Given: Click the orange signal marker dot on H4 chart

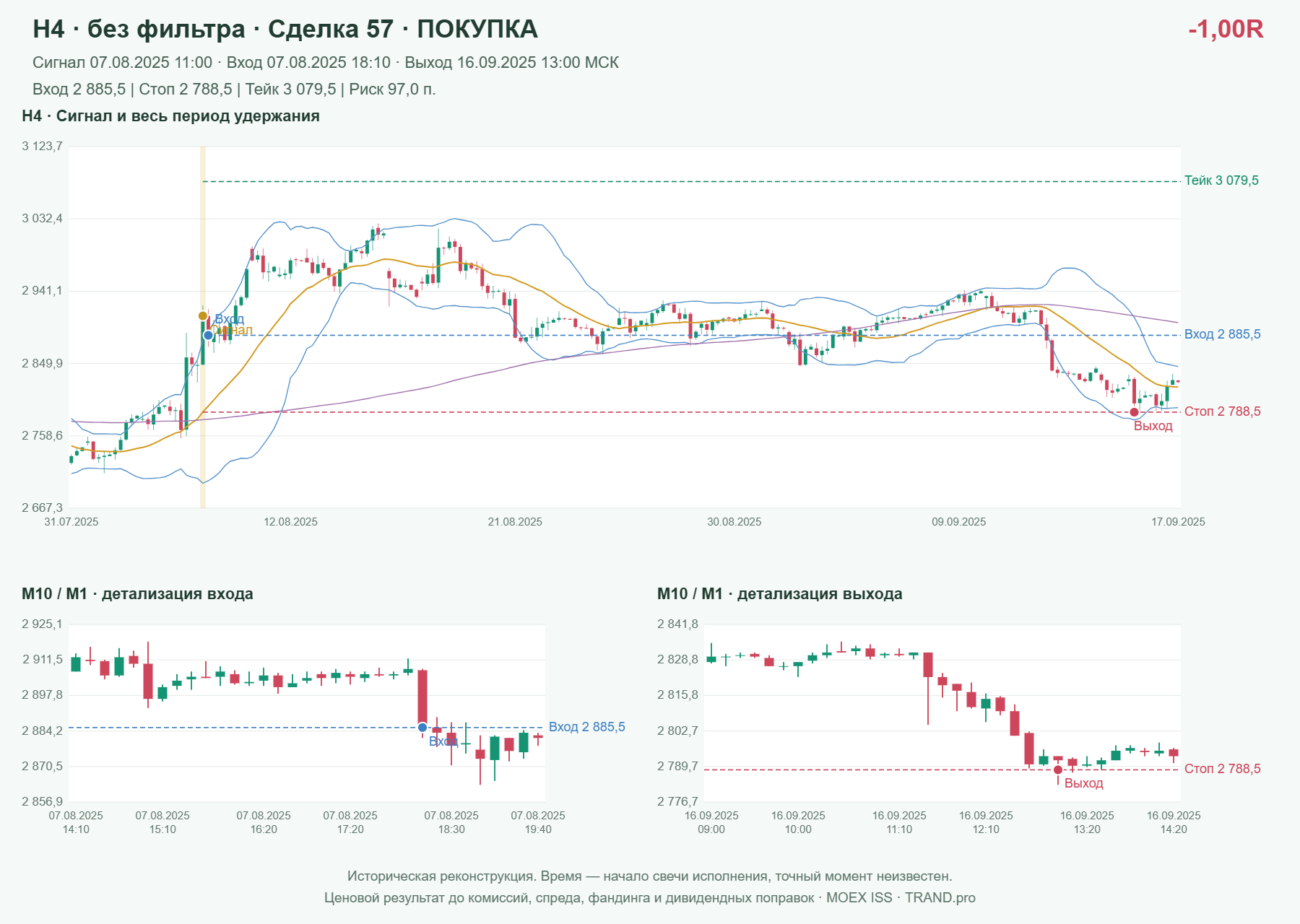Looking at the screenshot, I should pos(203,316).
